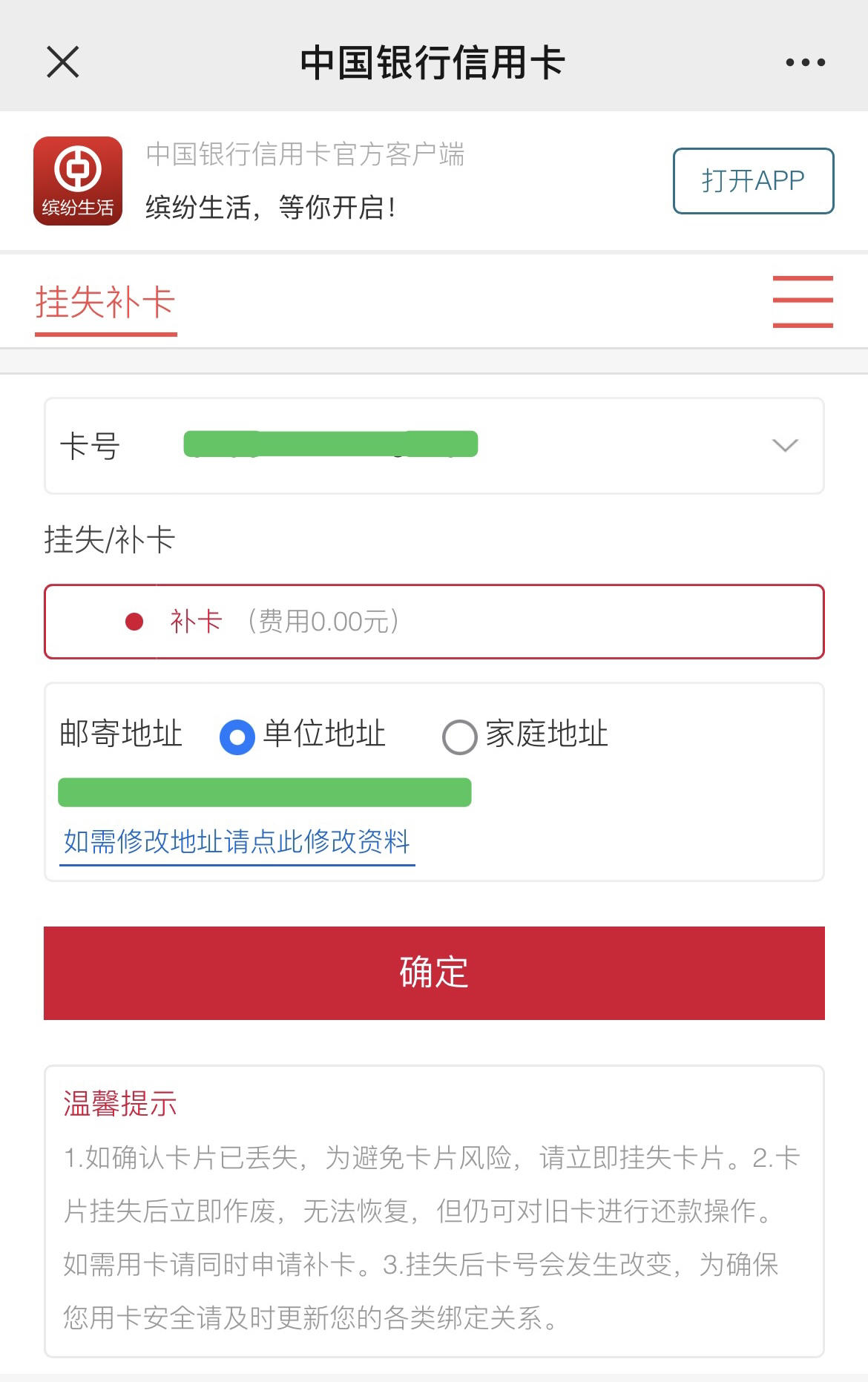Click the masked mailing address text

click(x=265, y=792)
